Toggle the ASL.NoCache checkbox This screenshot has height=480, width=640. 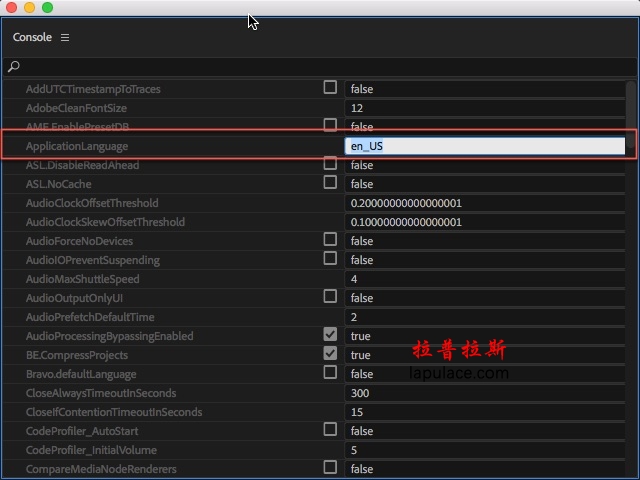pos(330,183)
